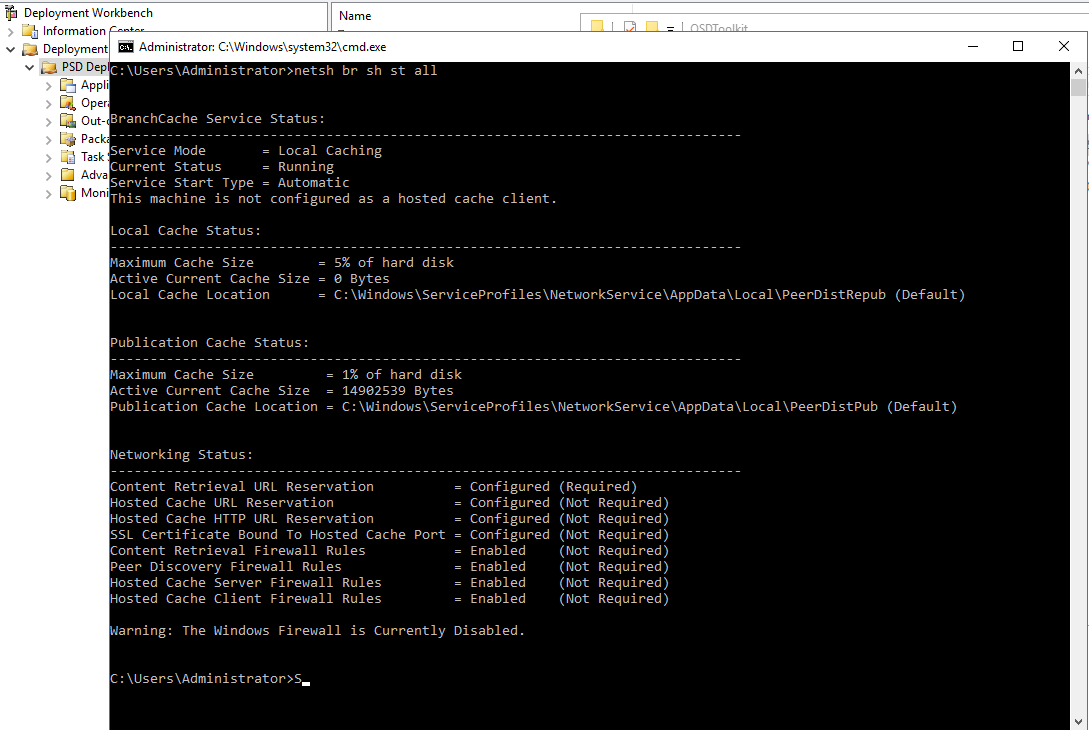
Task: Click the 'Publication Cache Status:' heading
Action: [210, 342]
